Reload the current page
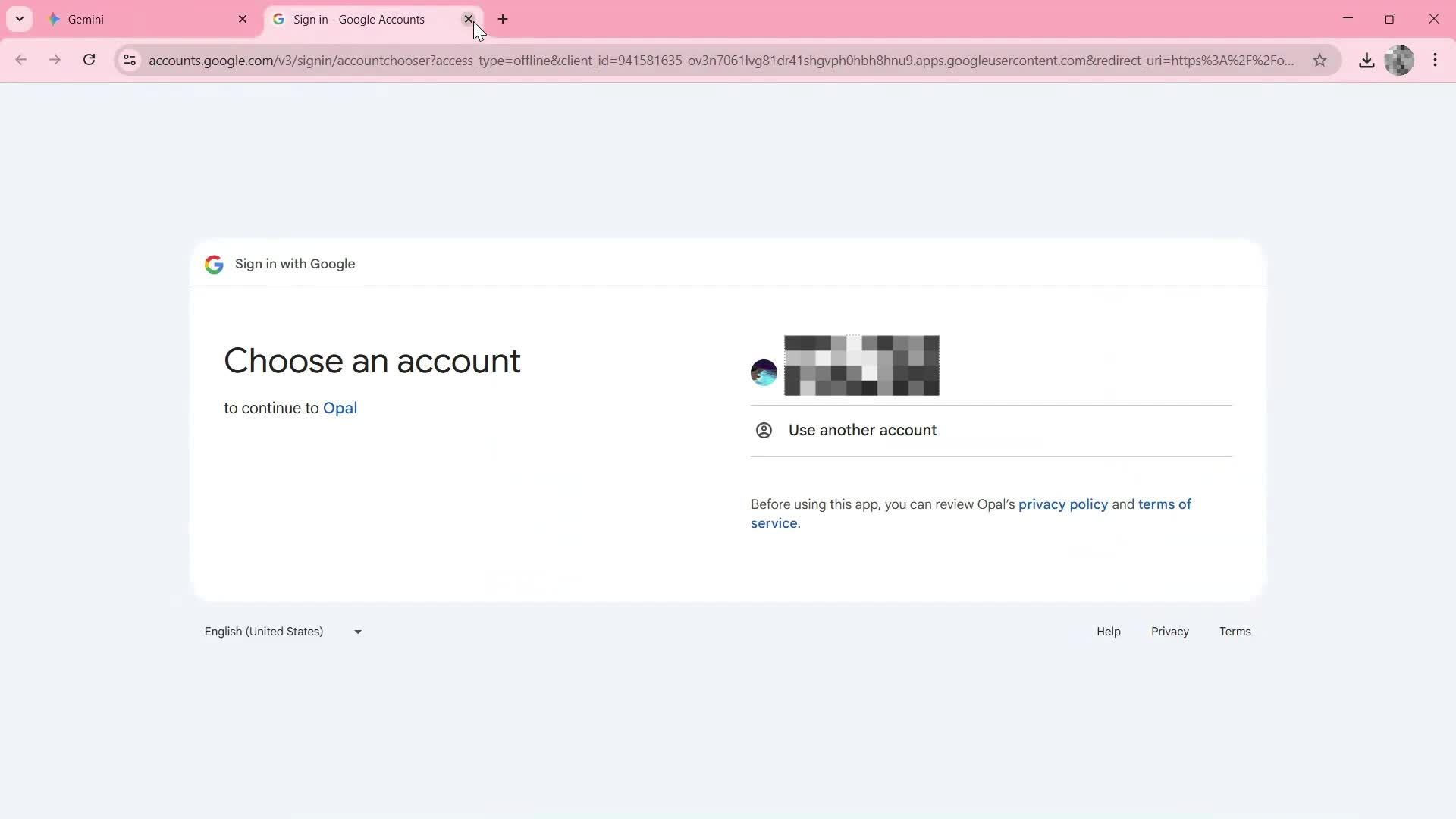Screen dimensions: 1456x819 click(x=89, y=60)
